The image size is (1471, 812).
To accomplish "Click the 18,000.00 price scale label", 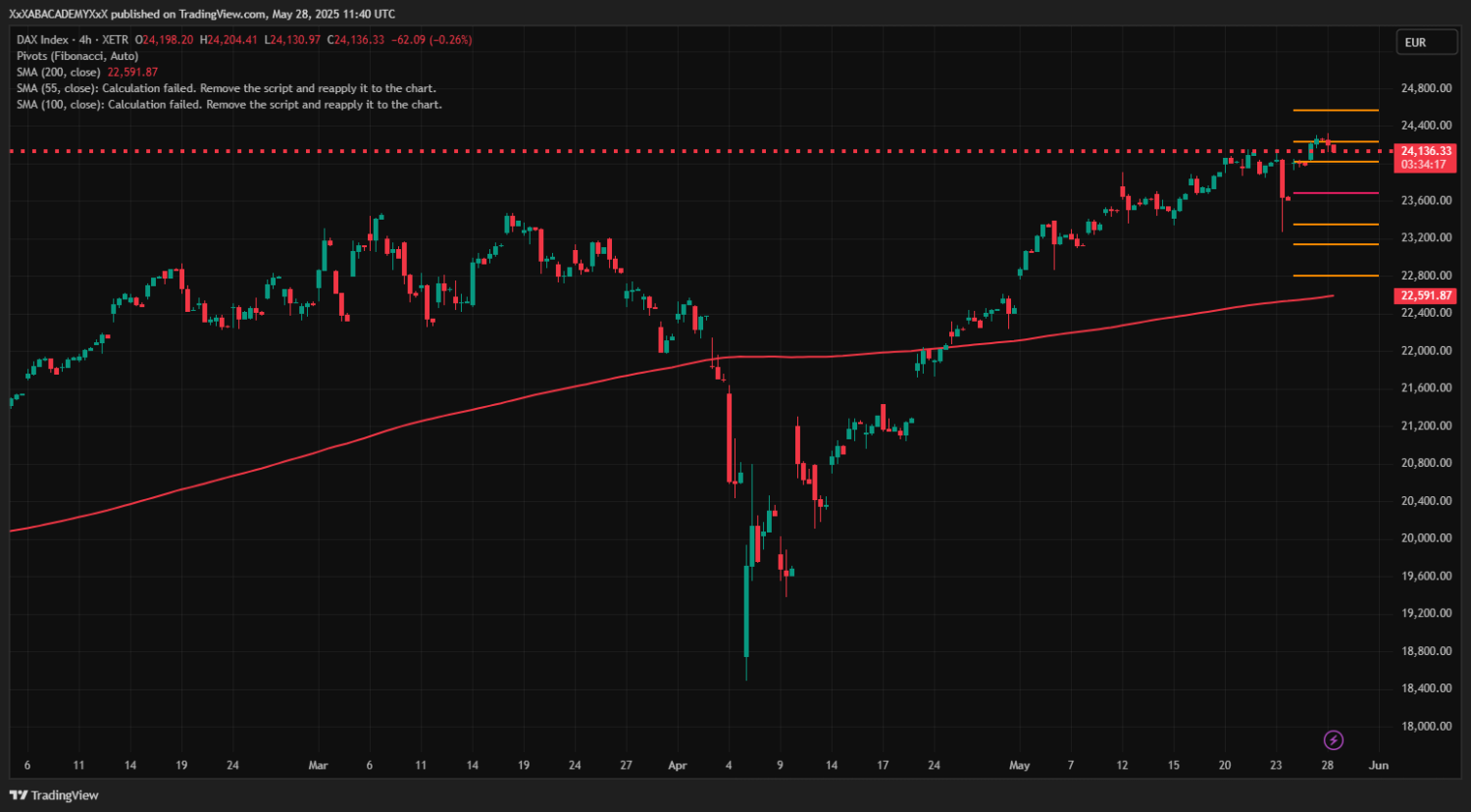I will pos(1426,727).
